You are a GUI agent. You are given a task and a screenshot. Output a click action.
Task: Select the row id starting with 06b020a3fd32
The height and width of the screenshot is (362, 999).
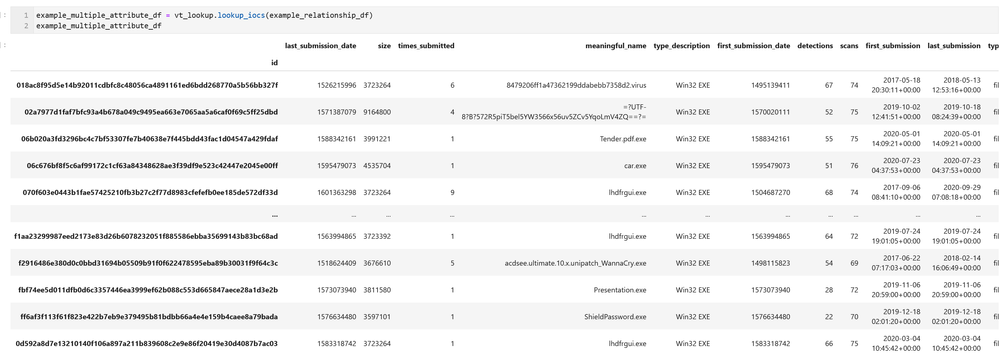click(x=150, y=138)
